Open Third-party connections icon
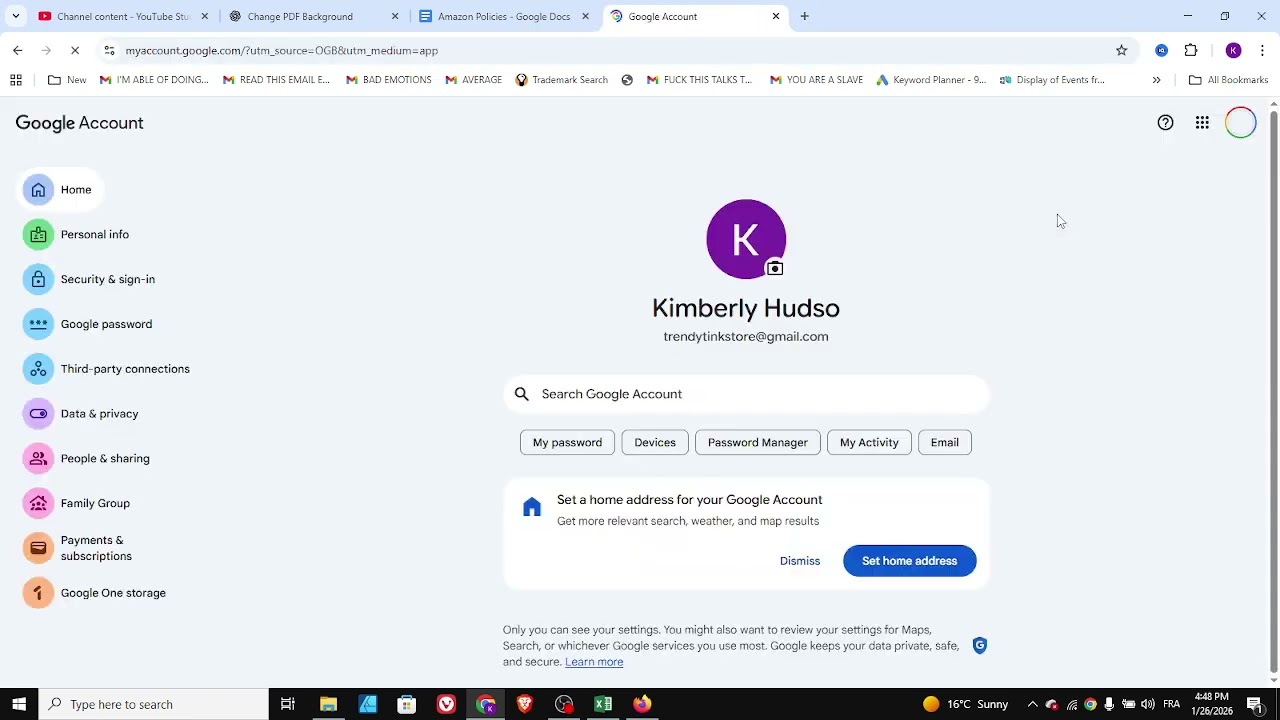This screenshot has width=1280, height=720. [38, 369]
